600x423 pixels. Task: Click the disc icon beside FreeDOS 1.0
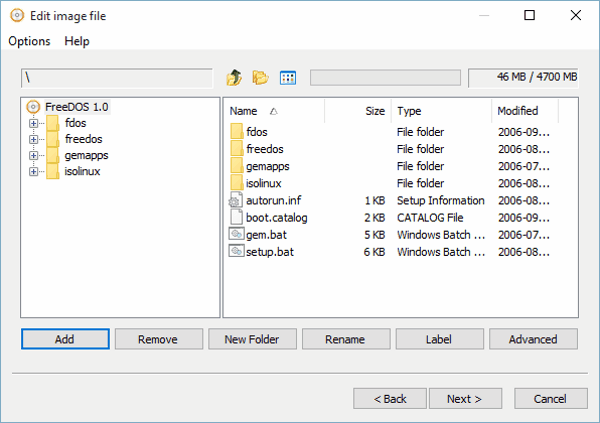point(33,107)
